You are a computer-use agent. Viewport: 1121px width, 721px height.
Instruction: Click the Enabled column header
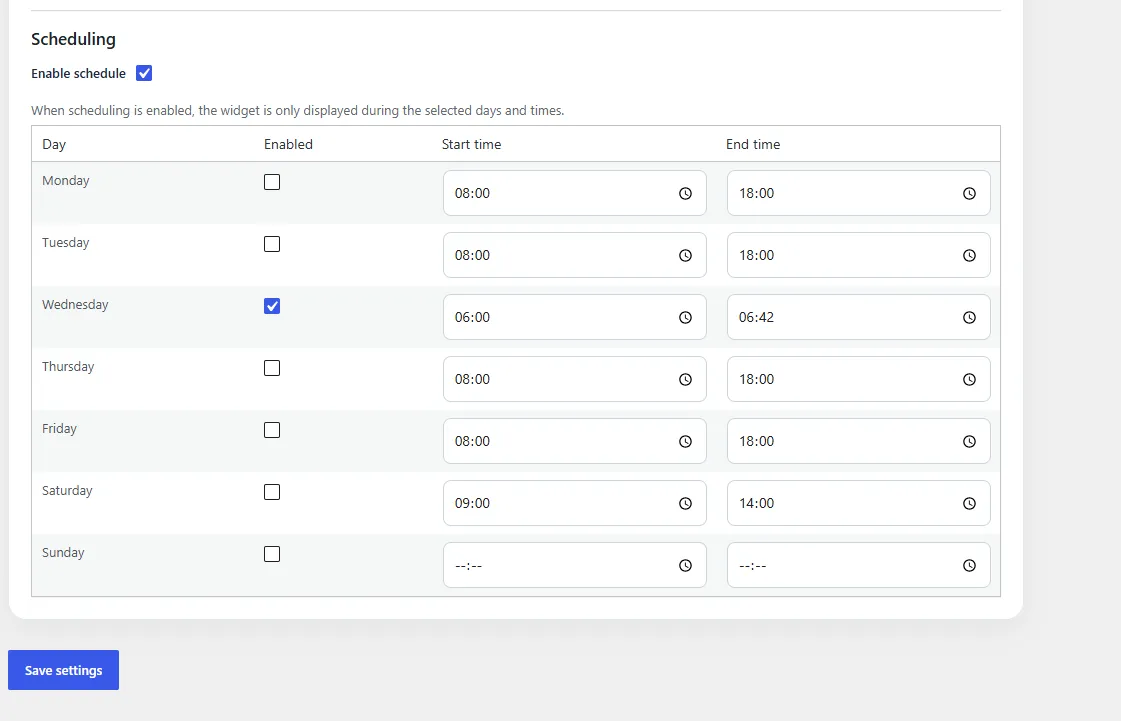click(x=288, y=144)
